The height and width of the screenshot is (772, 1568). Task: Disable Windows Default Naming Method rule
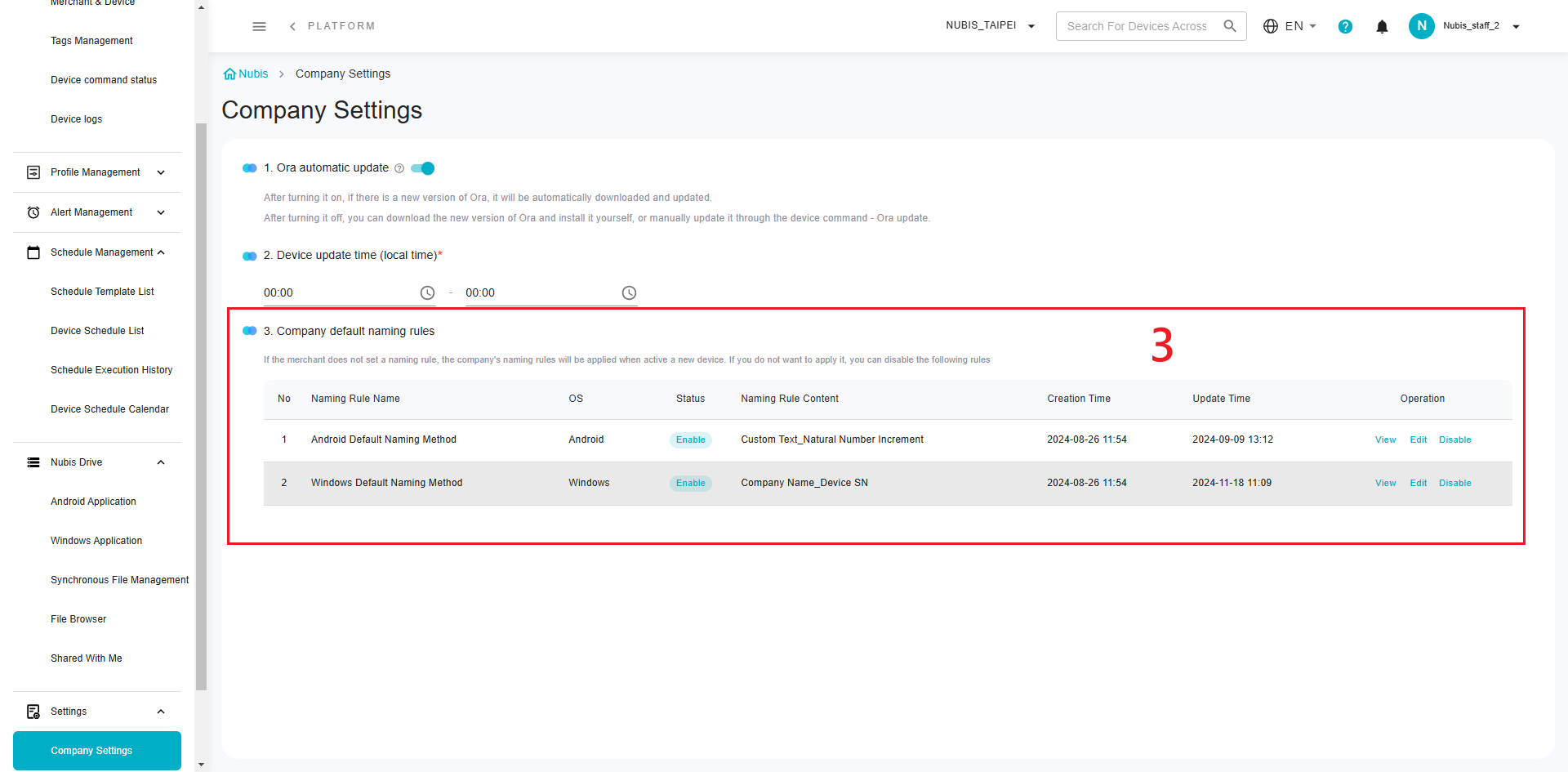tap(1454, 483)
